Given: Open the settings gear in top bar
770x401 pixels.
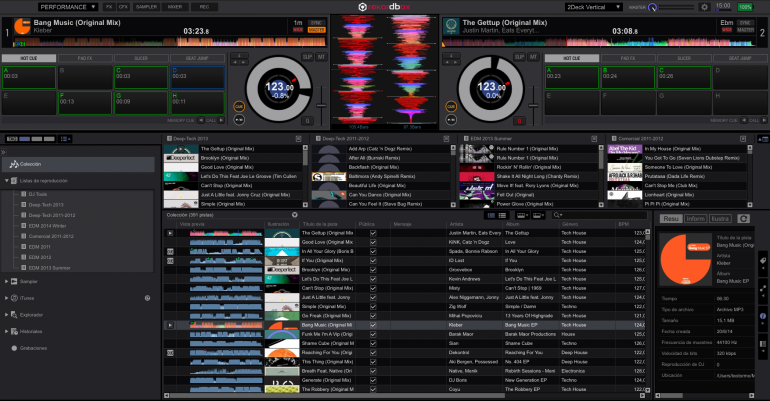Looking at the screenshot, I should click(x=704, y=7).
